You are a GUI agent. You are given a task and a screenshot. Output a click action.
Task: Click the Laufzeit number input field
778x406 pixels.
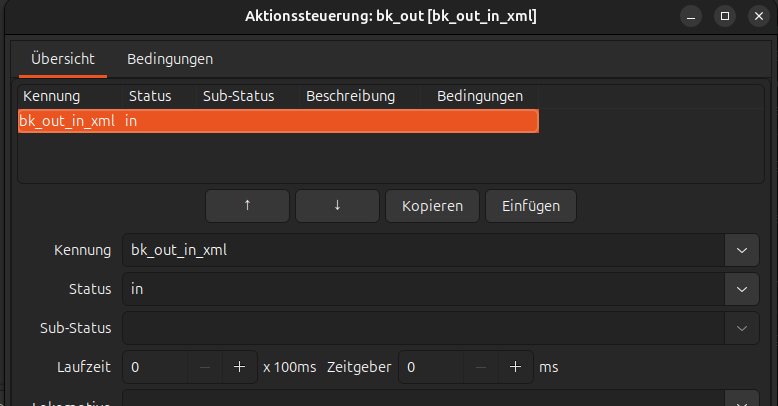[x=155, y=367]
